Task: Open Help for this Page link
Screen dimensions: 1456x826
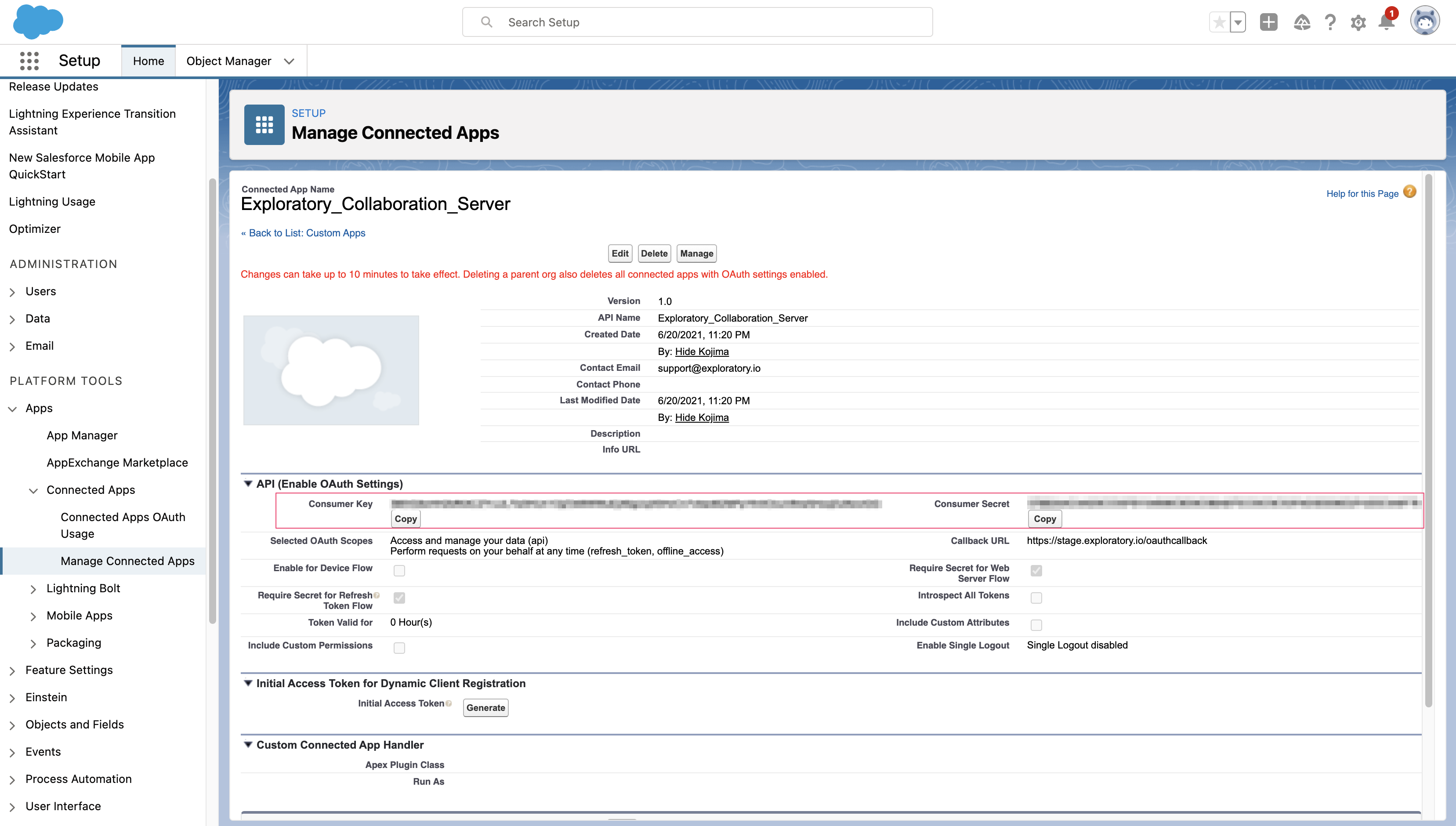Action: (x=1362, y=193)
